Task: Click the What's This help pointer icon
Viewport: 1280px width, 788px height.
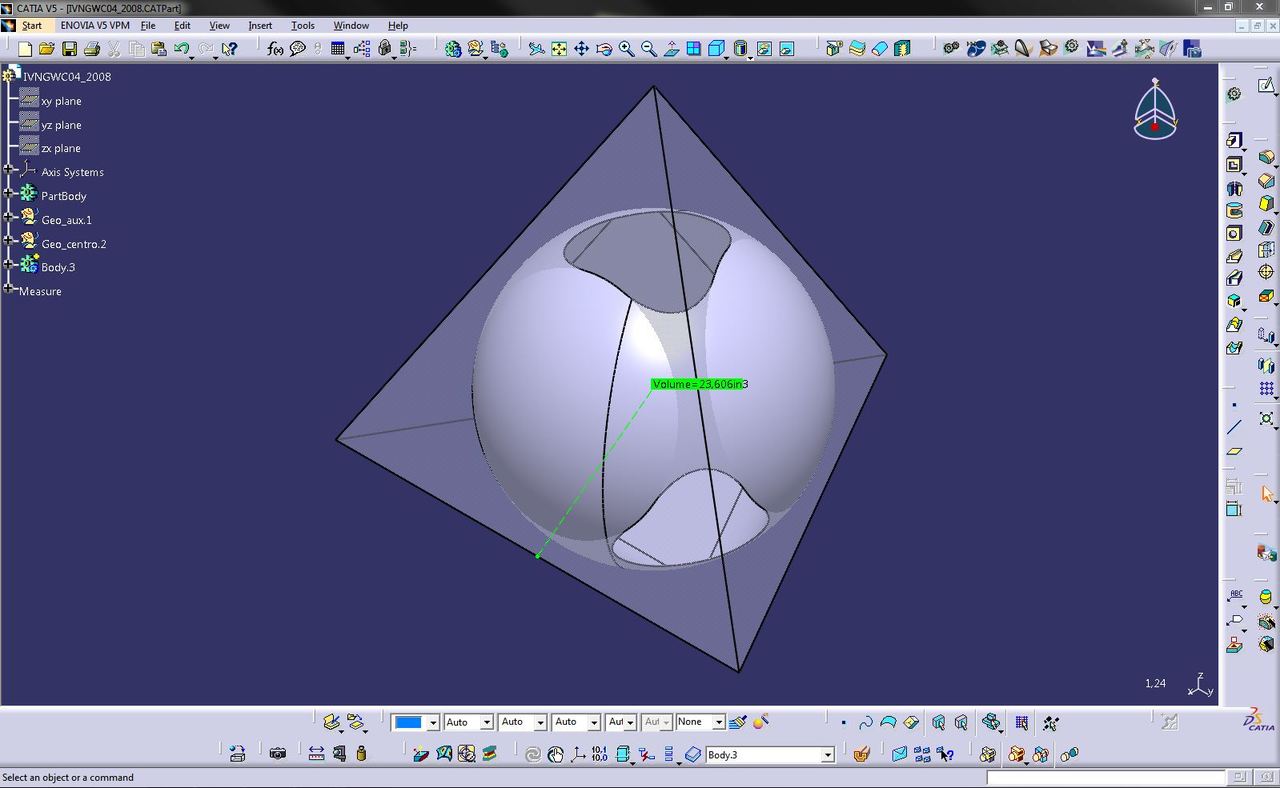Action: pyautogui.click(x=229, y=48)
